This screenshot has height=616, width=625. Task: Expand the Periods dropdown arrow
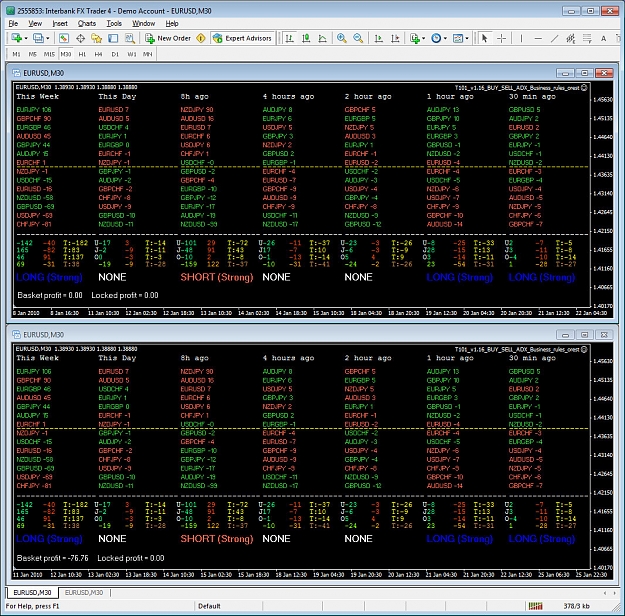point(445,39)
